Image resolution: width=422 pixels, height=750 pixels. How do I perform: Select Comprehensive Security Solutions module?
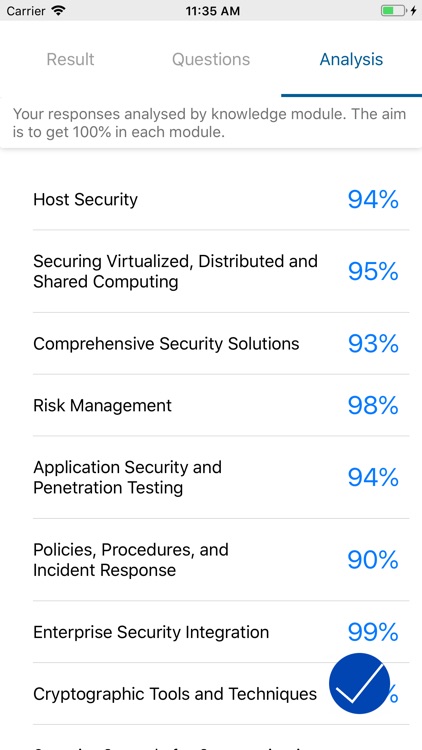tap(211, 343)
